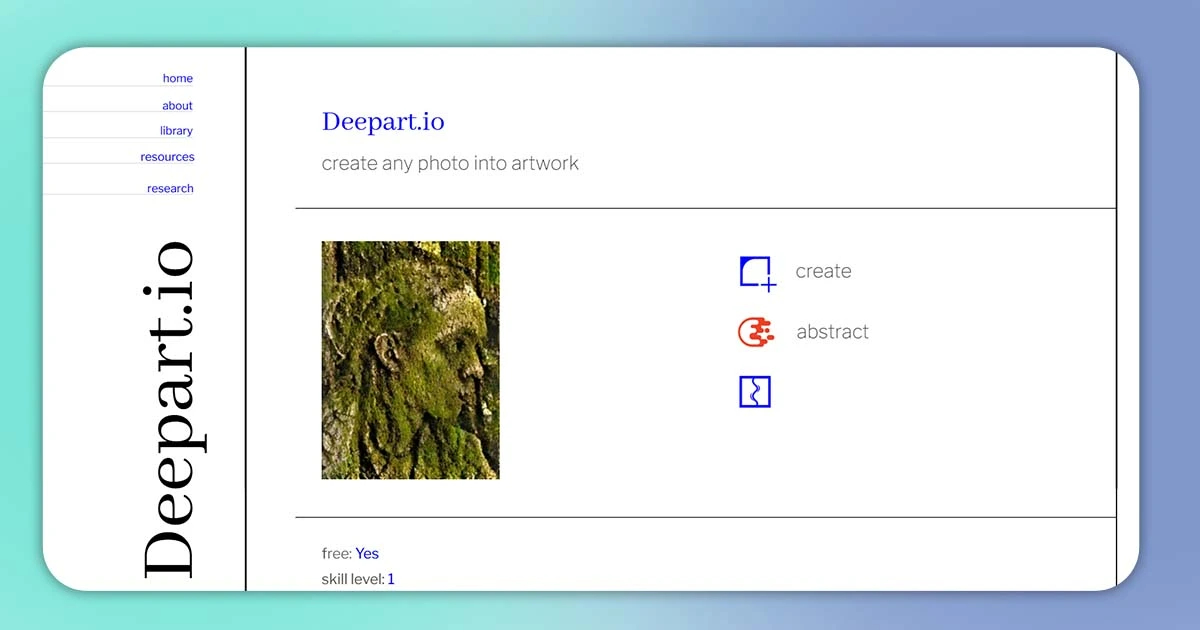
Task: Click the "create" text label
Action: coord(823,271)
